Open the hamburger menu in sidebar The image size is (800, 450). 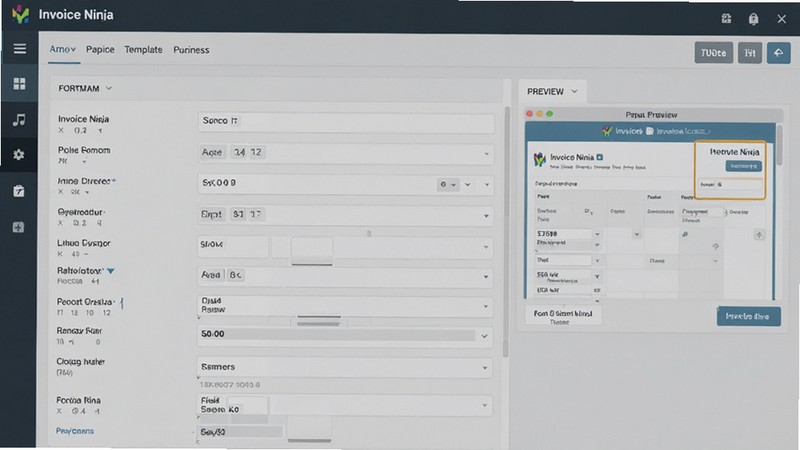point(19,48)
